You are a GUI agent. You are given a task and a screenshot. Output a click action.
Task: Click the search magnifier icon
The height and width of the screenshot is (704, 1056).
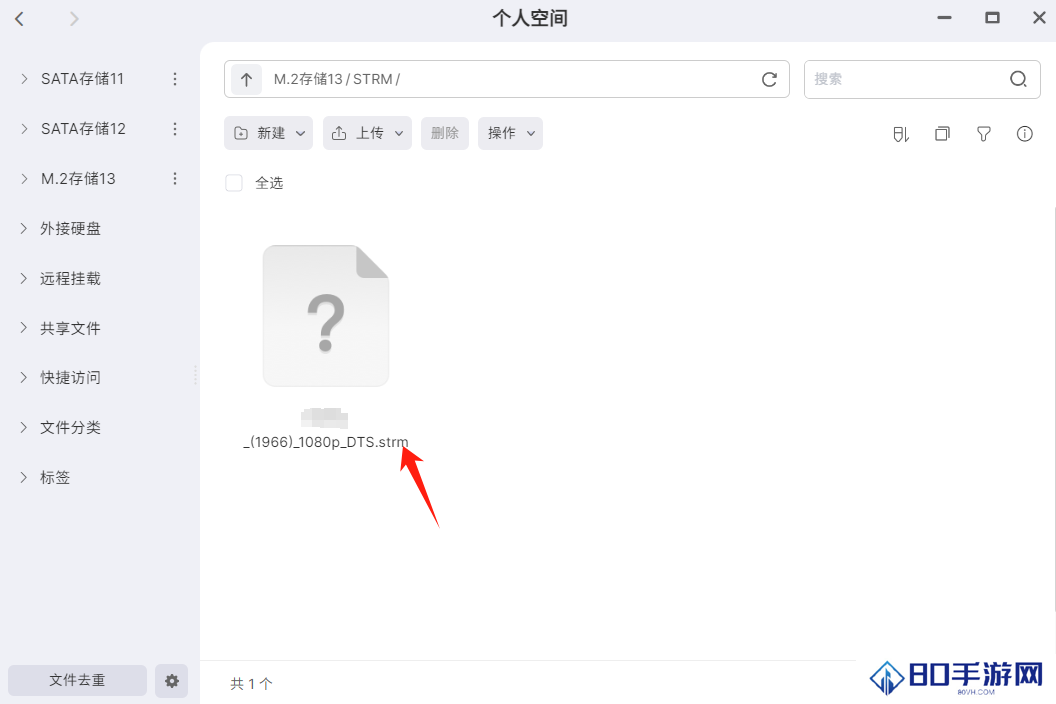point(1018,79)
